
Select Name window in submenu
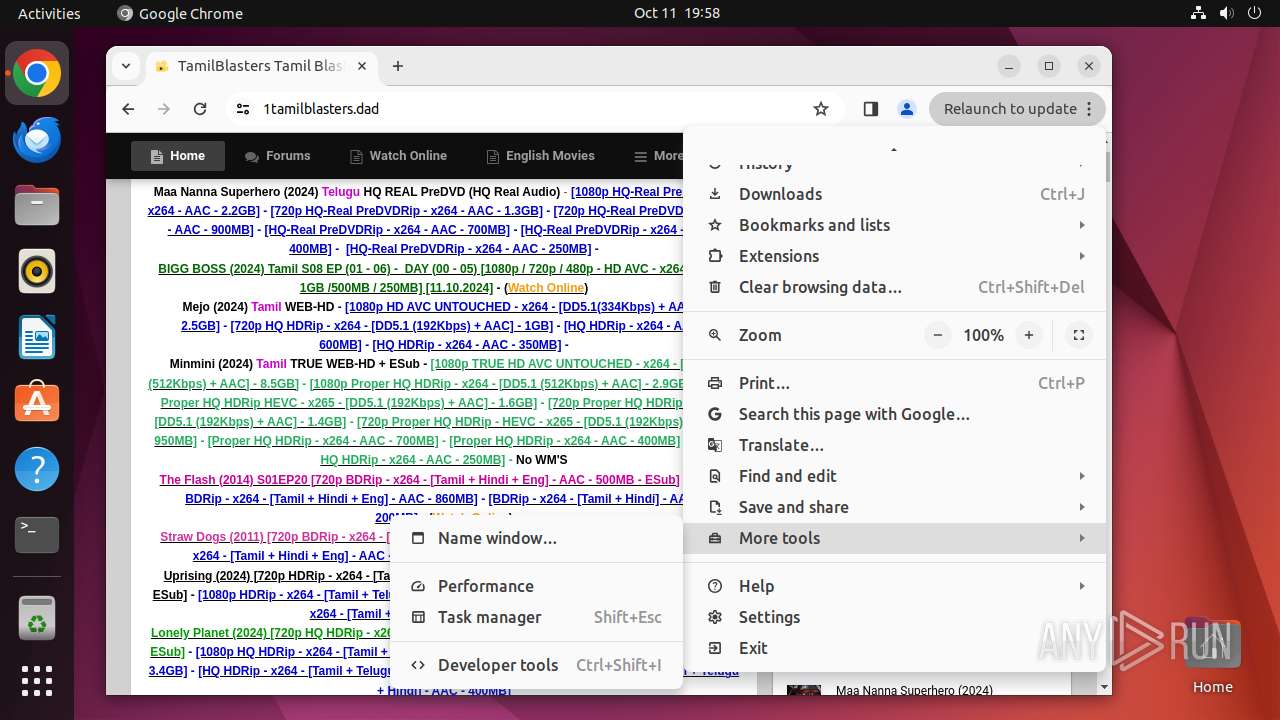[536, 538]
